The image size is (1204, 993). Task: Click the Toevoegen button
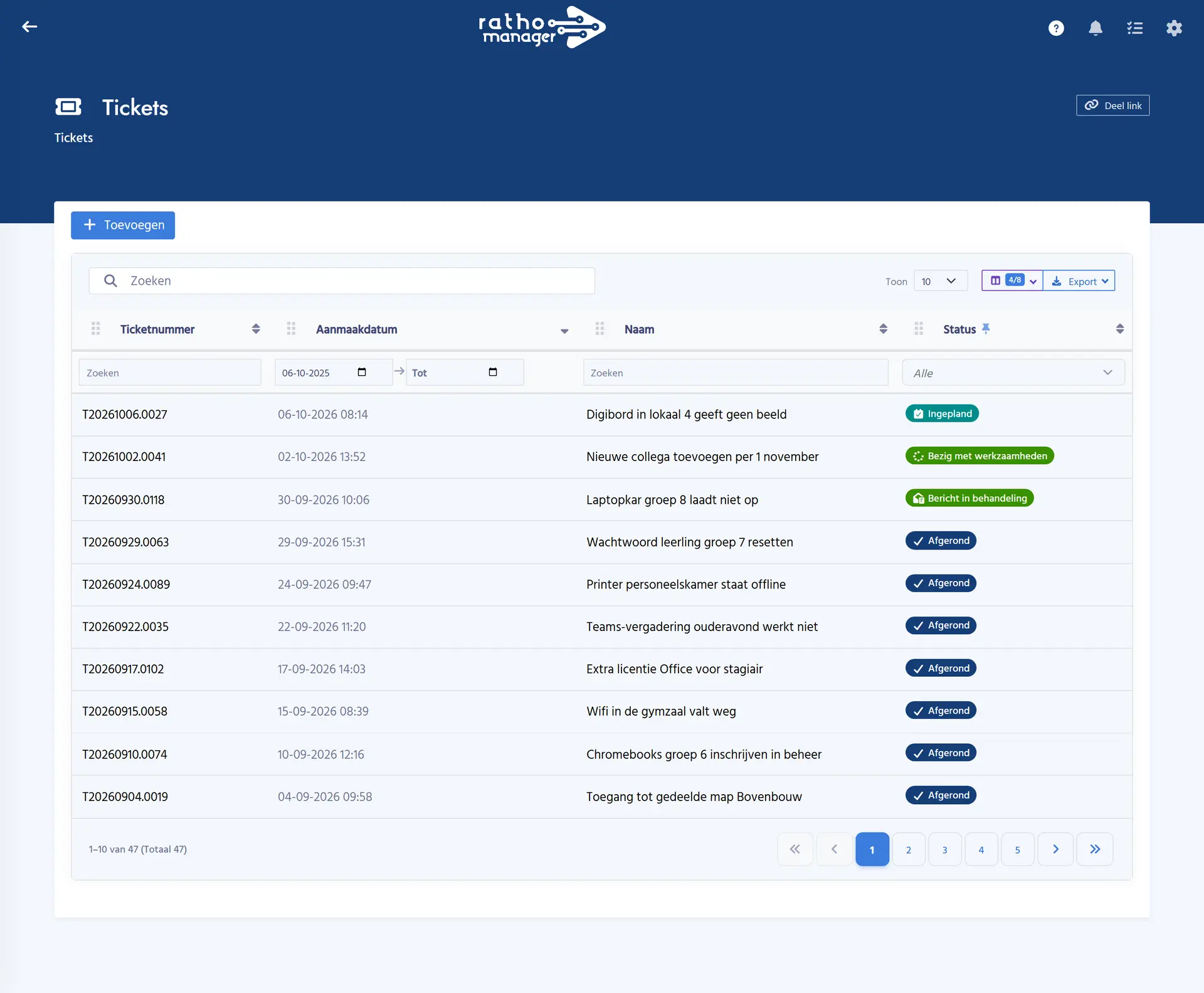click(123, 225)
